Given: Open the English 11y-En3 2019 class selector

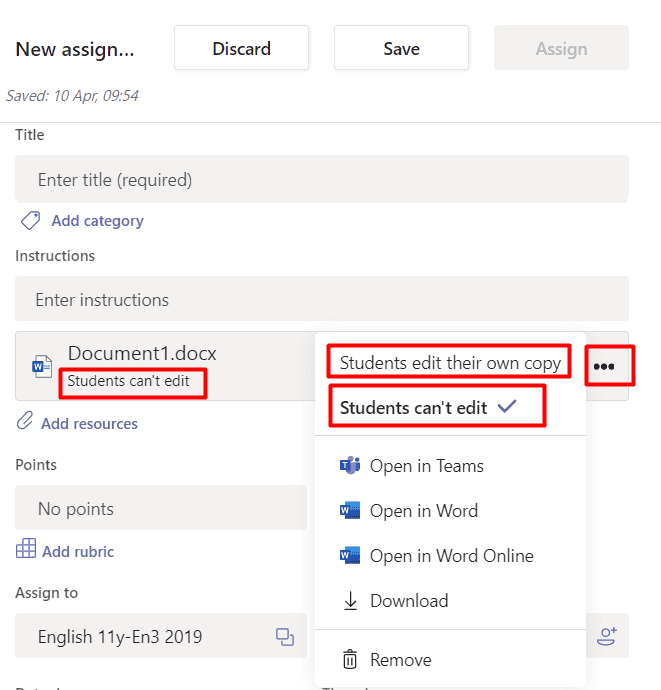Looking at the screenshot, I should point(161,636).
